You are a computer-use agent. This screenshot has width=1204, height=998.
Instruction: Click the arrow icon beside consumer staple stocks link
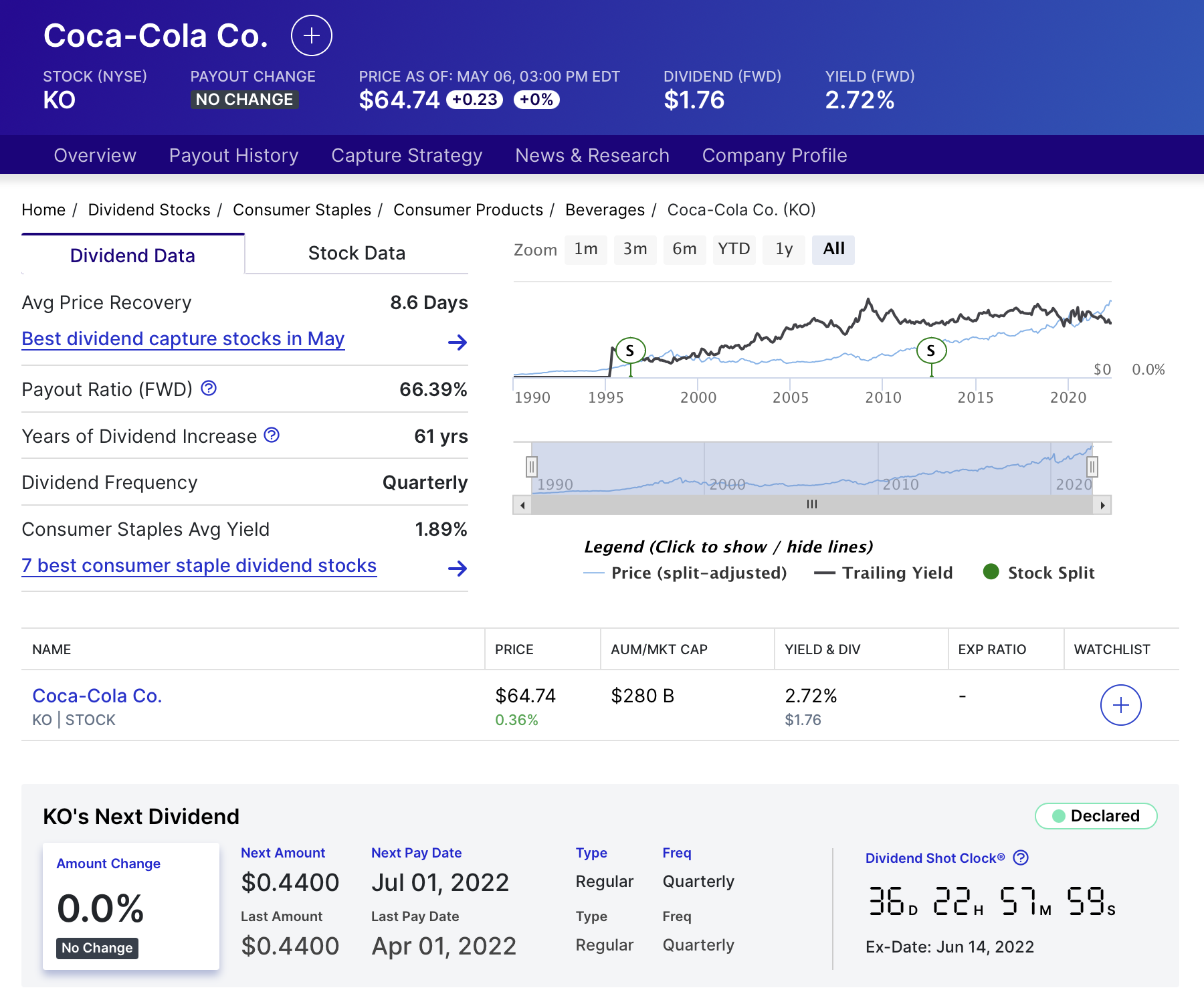click(x=458, y=569)
